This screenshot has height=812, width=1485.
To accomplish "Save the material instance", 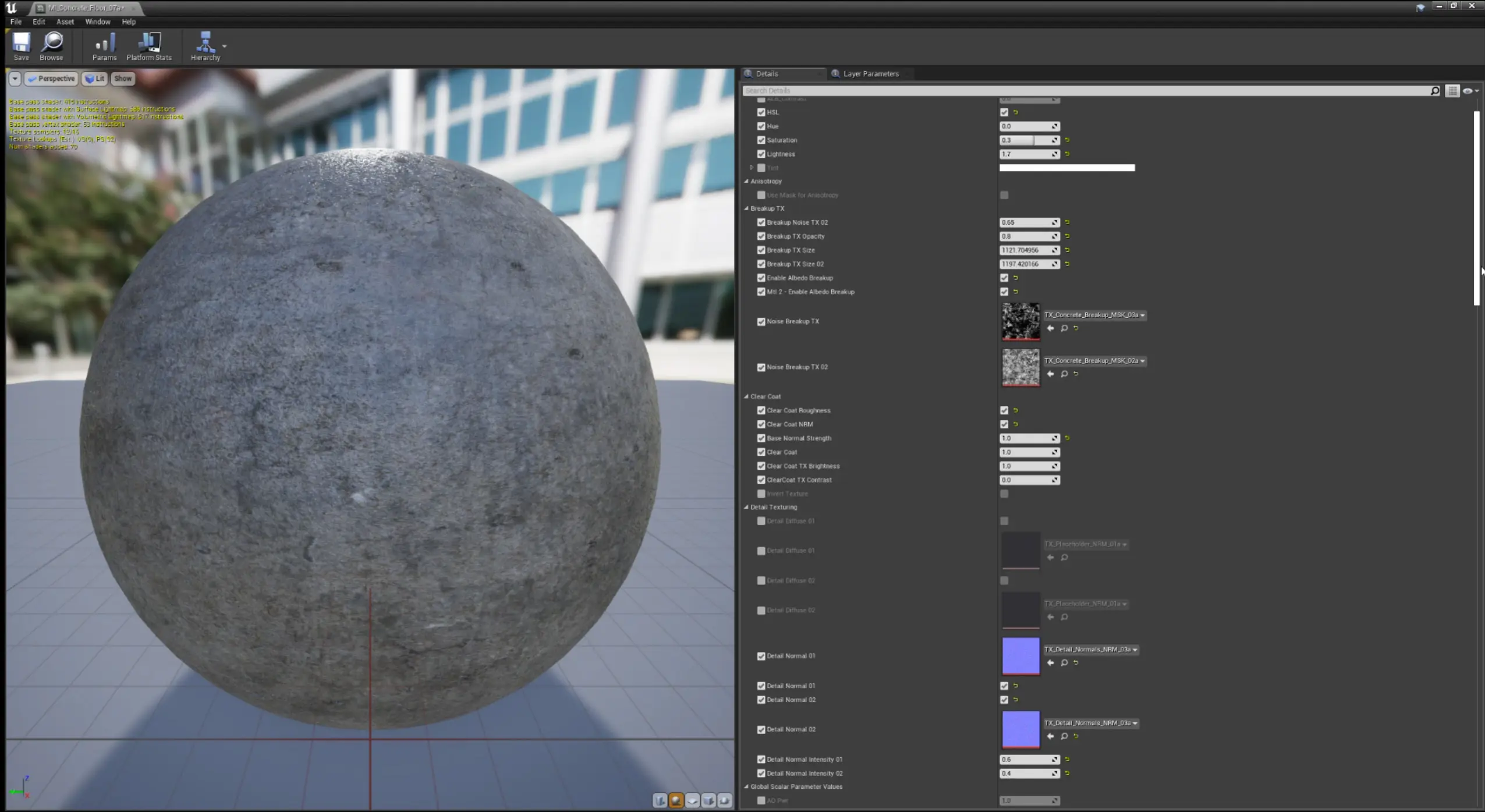I will tap(21, 46).
